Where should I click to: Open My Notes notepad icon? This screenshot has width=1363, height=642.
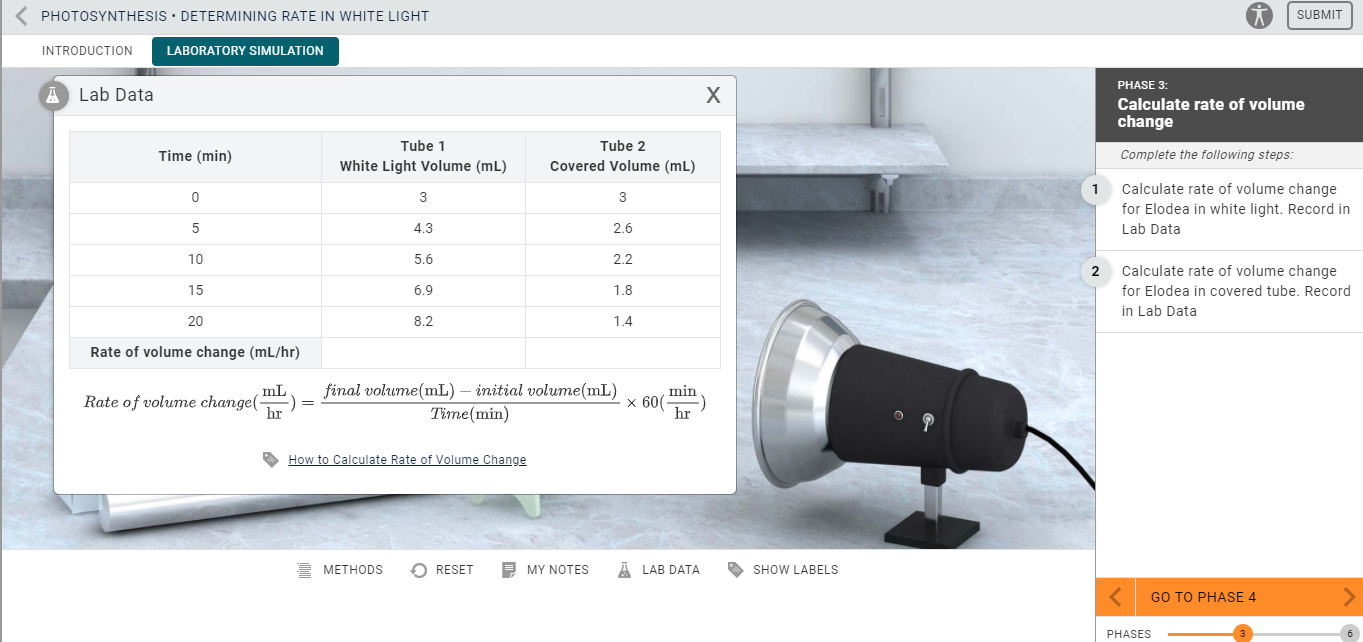(511, 569)
